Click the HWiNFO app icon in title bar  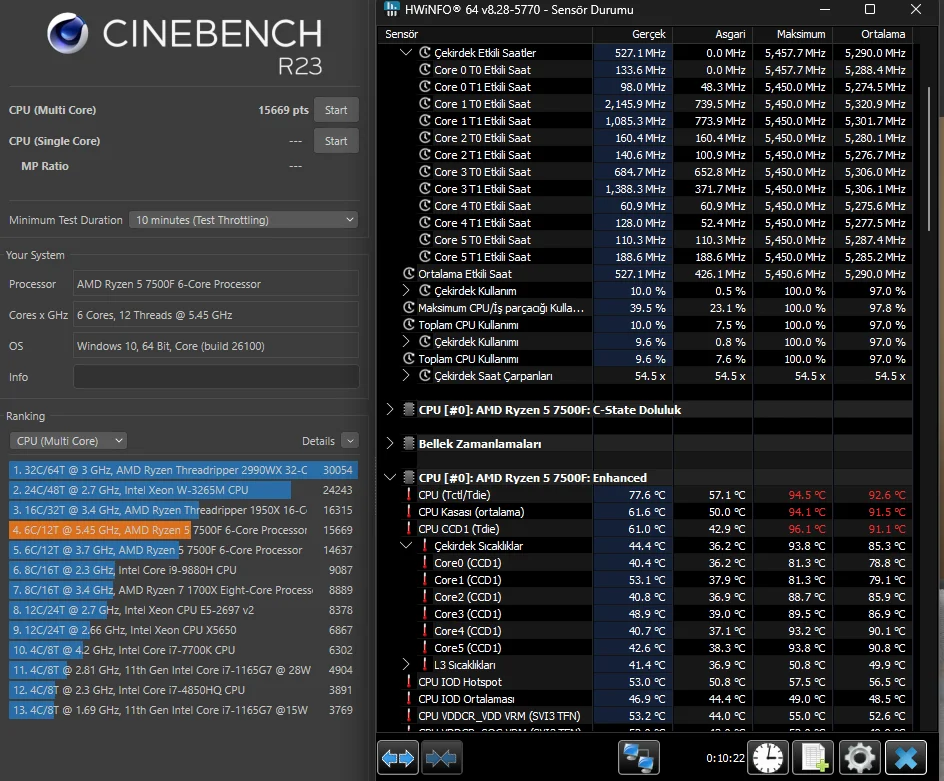pos(391,9)
